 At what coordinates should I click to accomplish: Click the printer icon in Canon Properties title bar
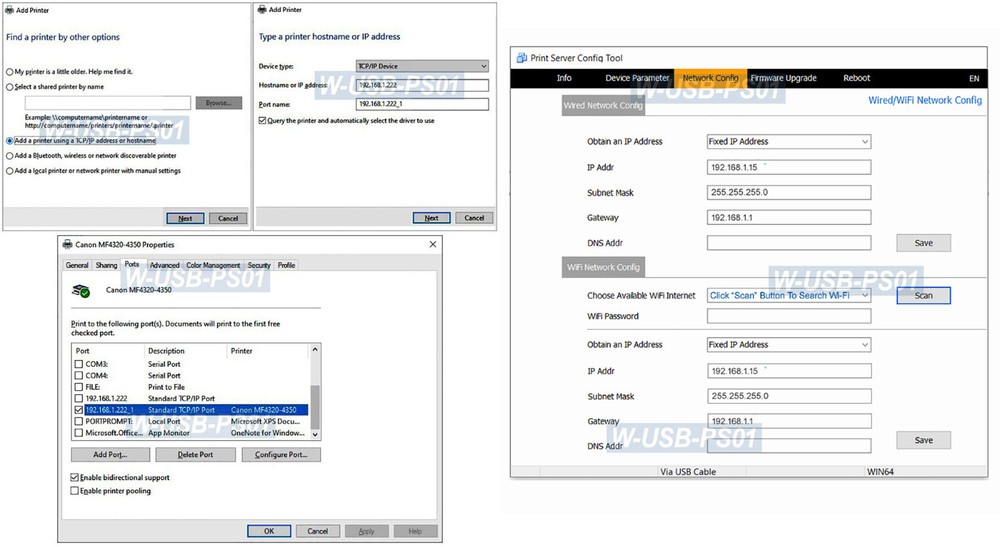pyautogui.click(x=68, y=244)
